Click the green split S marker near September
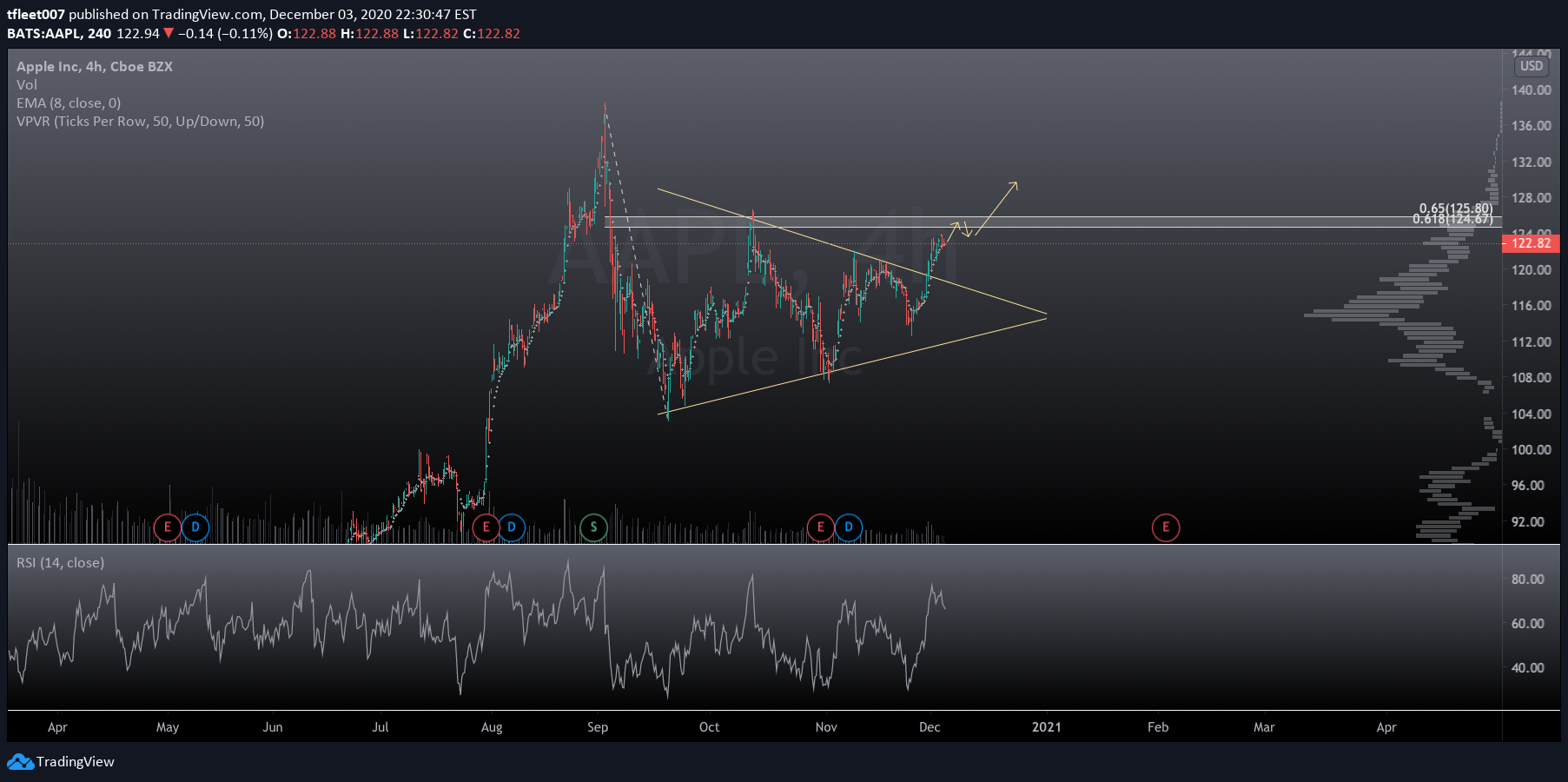 pyautogui.click(x=593, y=527)
